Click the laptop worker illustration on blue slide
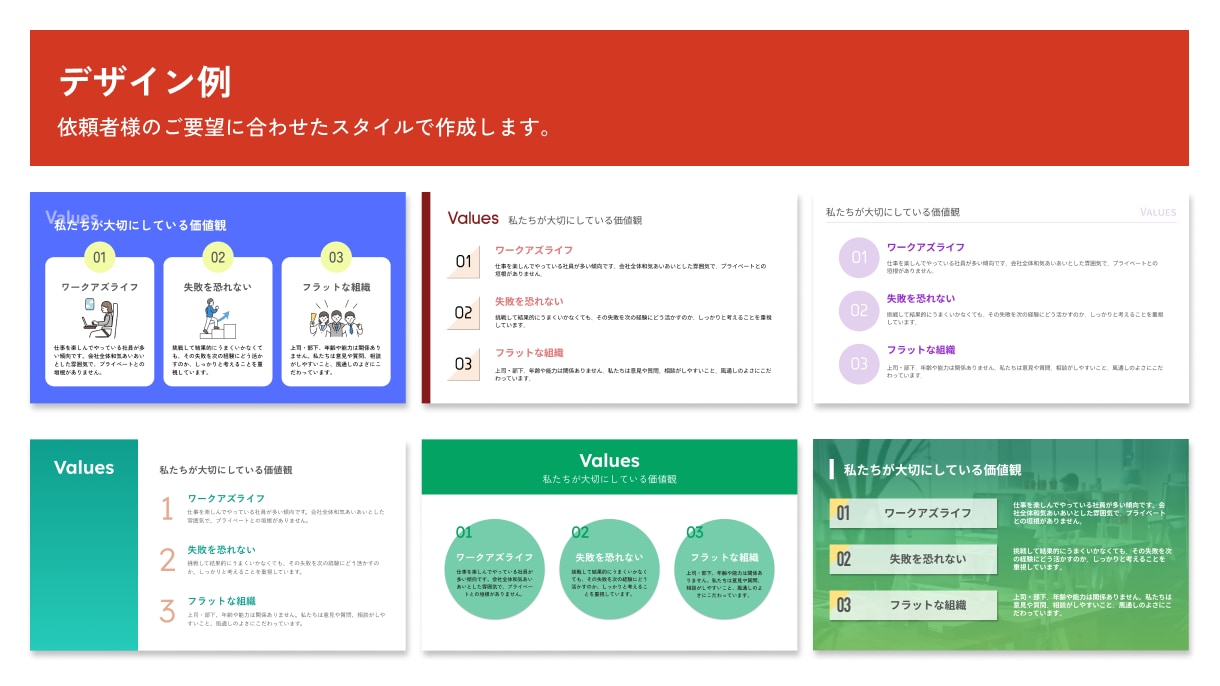1220x686 pixels. [100, 317]
